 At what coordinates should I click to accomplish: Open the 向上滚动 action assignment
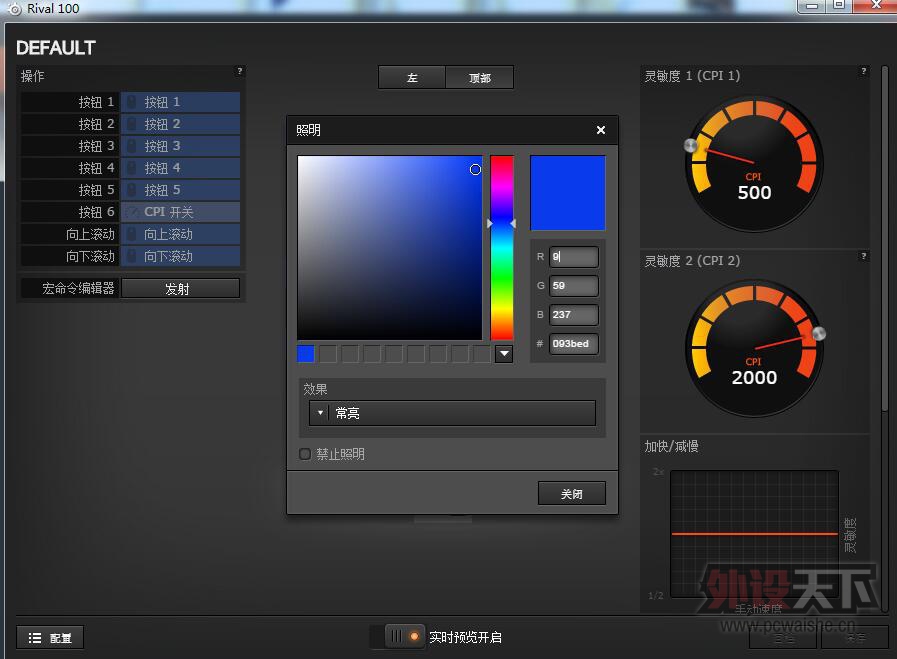point(180,234)
